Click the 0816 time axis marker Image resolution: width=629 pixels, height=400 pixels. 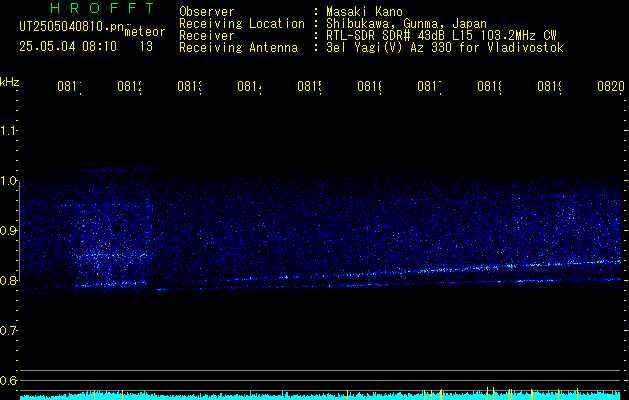[369, 87]
